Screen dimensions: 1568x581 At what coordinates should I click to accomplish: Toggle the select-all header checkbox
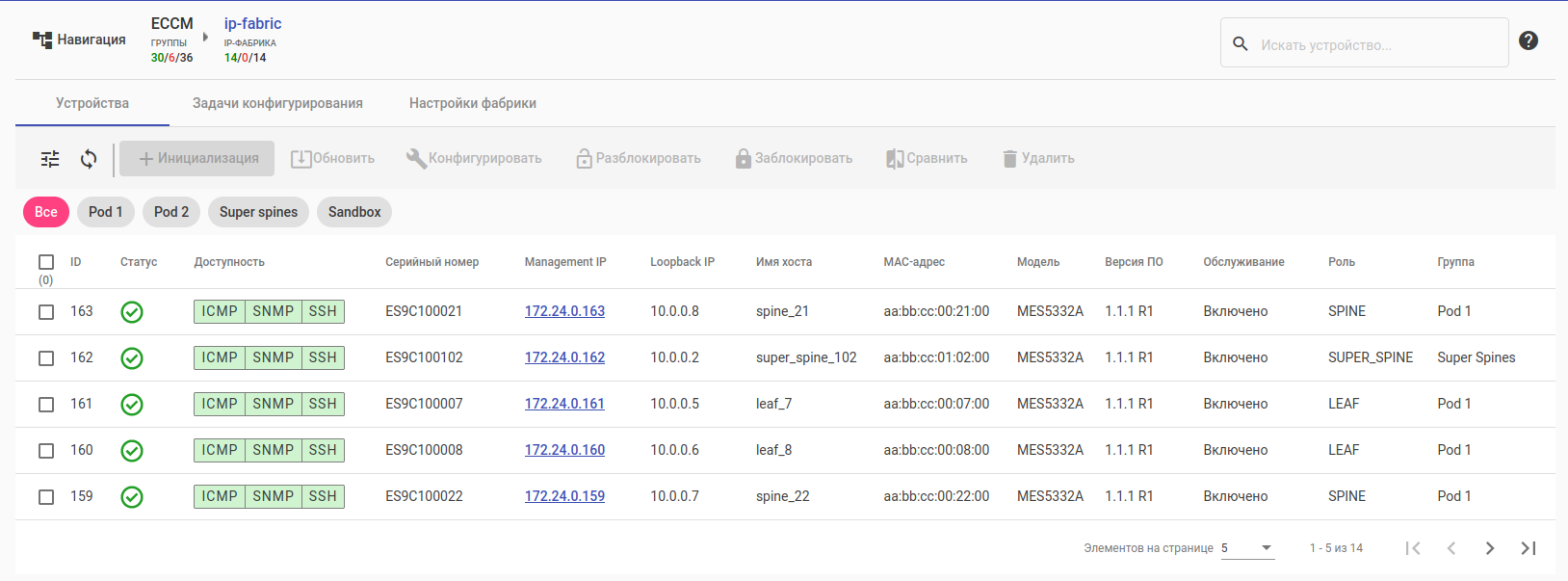coord(46,262)
